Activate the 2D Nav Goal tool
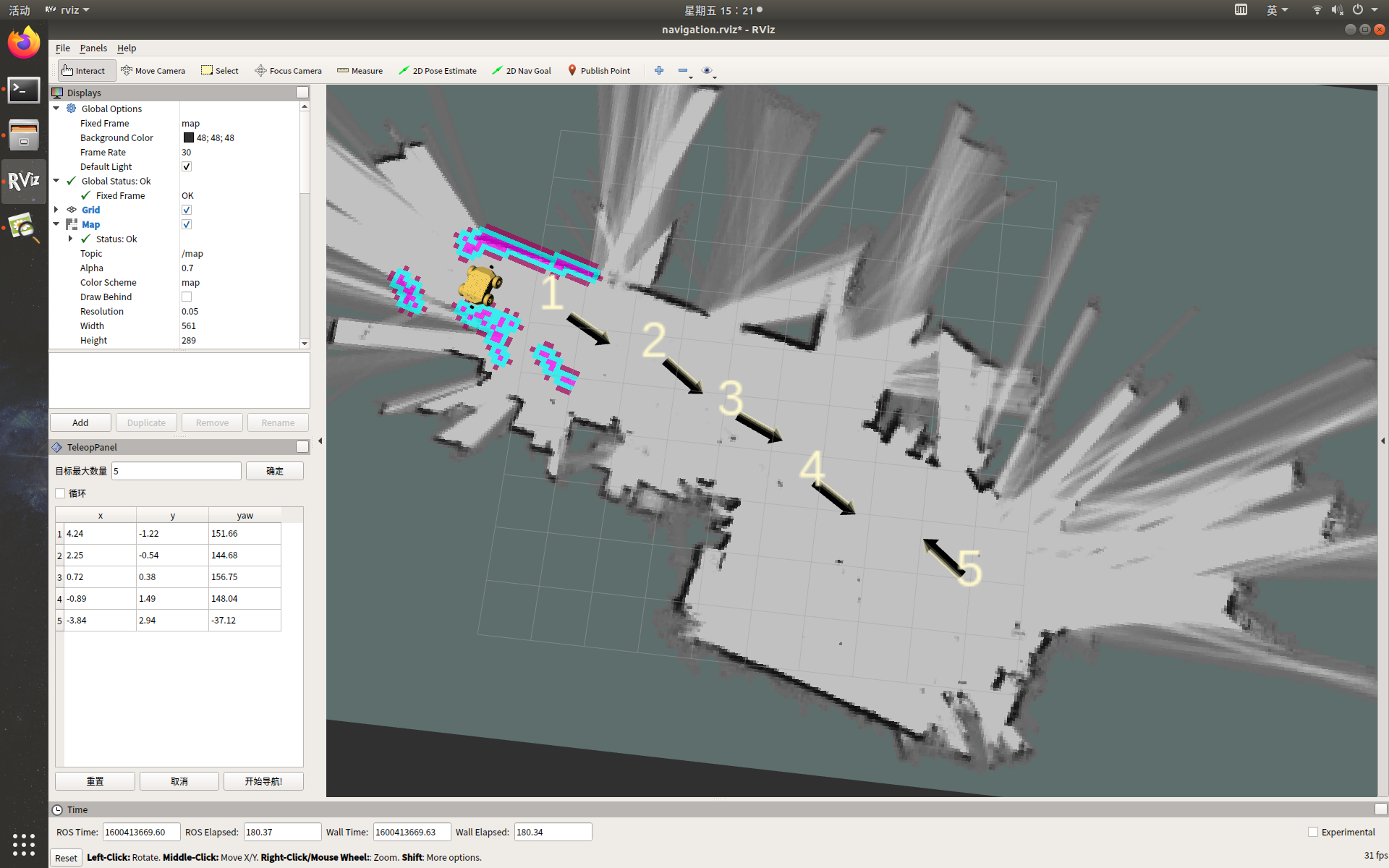 tap(521, 71)
